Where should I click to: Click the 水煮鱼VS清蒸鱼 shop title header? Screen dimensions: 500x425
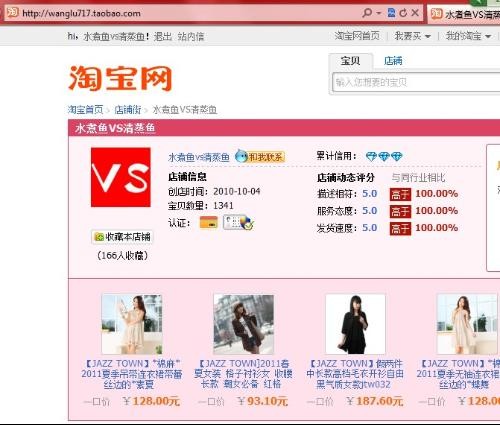pyautogui.click(x=115, y=128)
